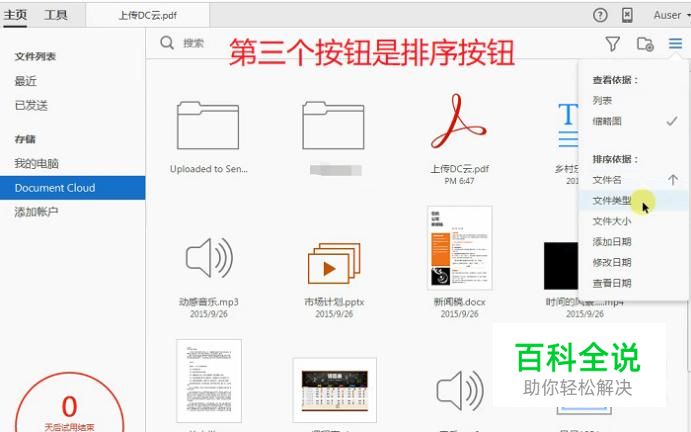The height and width of the screenshot is (432, 691).
Task: Choose 列表 view option
Action: click(602, 101)
